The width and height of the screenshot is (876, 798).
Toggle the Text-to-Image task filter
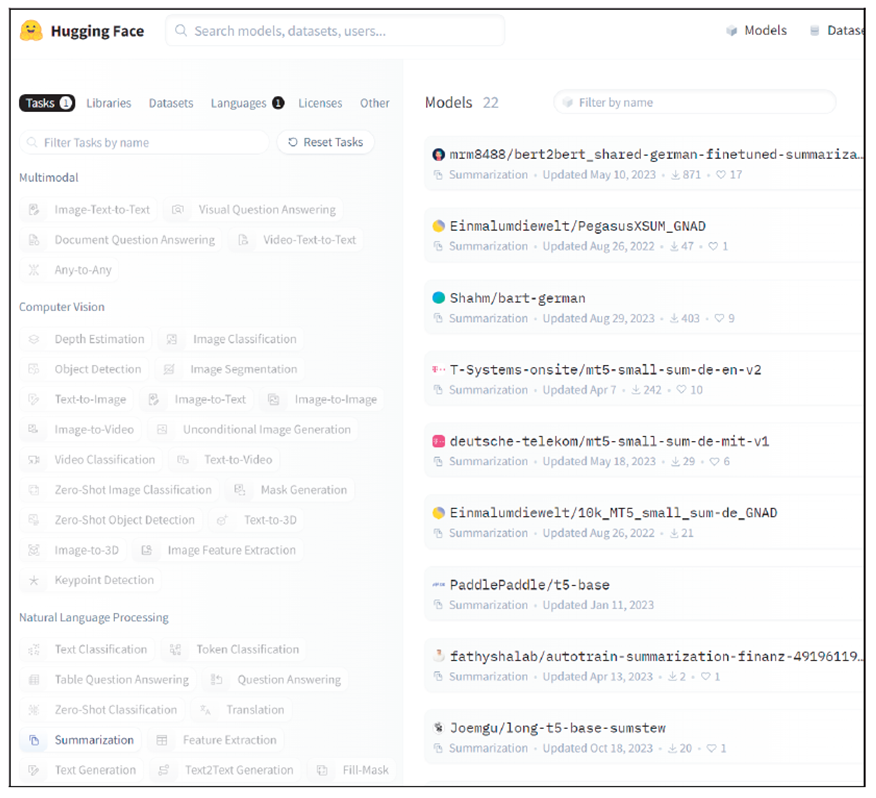pyautogui.click(x=77, y=400)
